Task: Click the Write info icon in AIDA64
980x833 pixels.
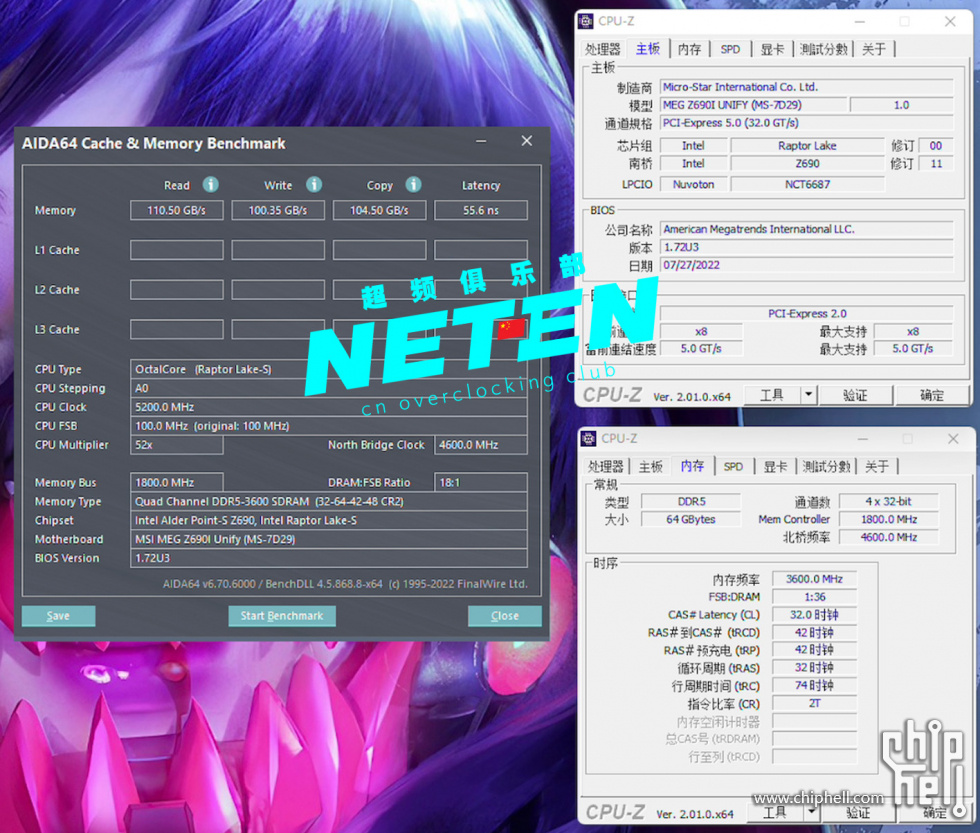Action: pyautogui.click(x=314, y=184)
